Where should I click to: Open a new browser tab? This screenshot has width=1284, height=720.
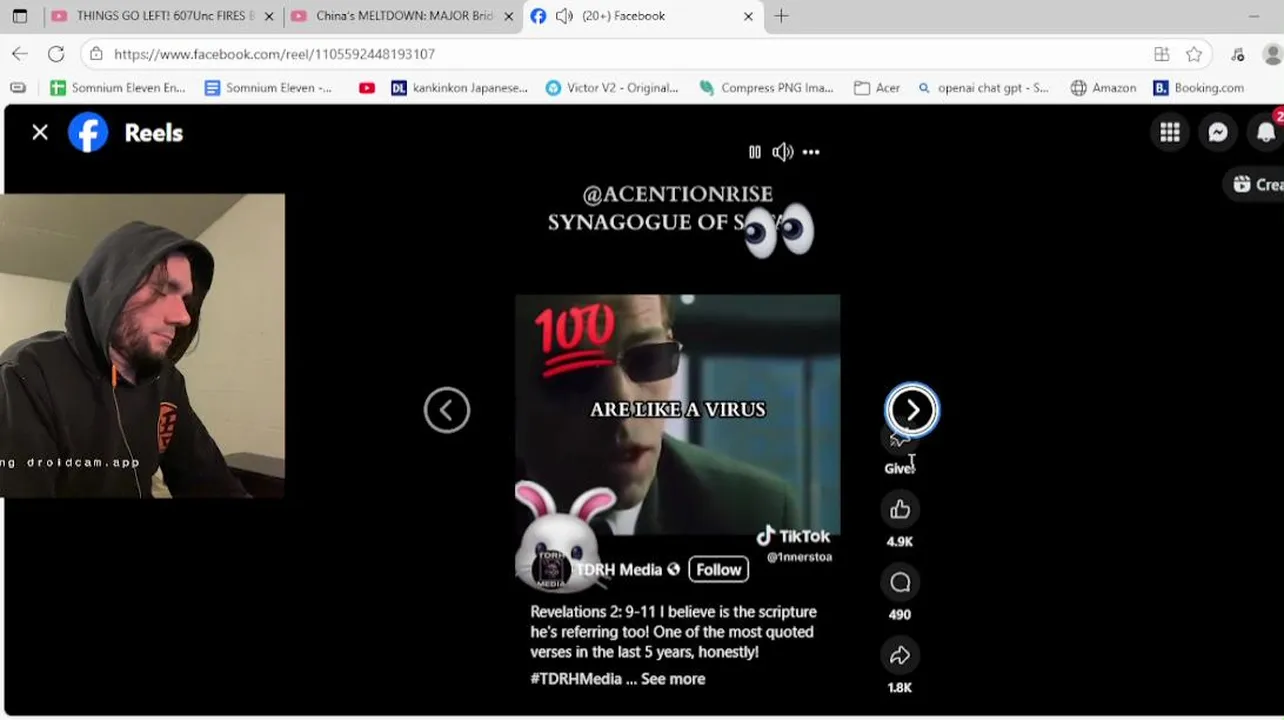tap(782, 16)
